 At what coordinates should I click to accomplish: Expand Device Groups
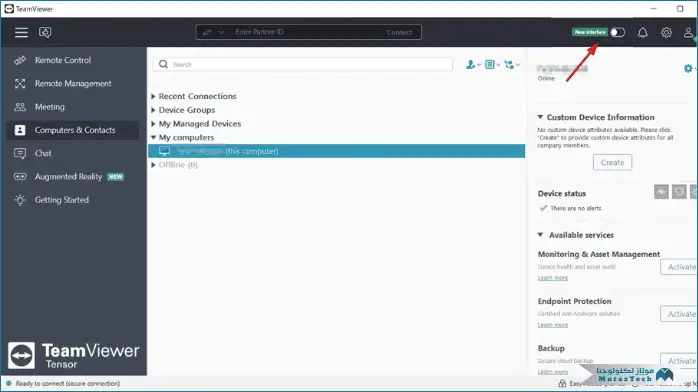(x=153, y=110)
